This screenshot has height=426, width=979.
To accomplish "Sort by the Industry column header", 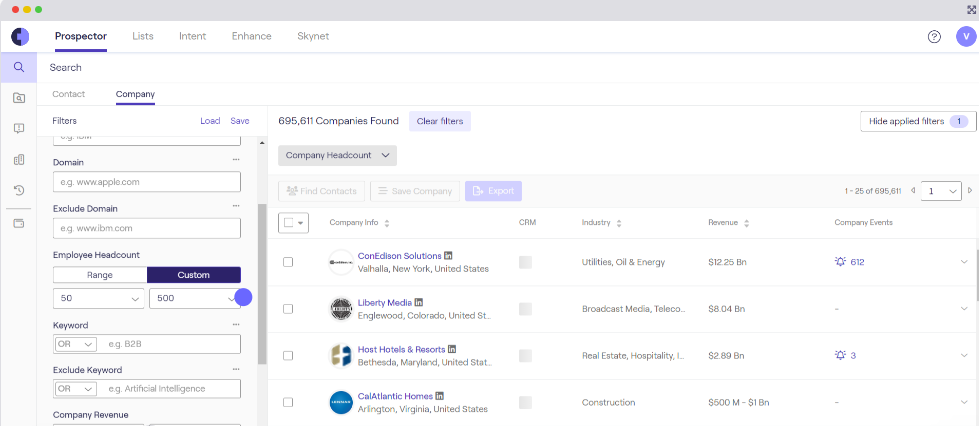I will click(x=601, y=222).
